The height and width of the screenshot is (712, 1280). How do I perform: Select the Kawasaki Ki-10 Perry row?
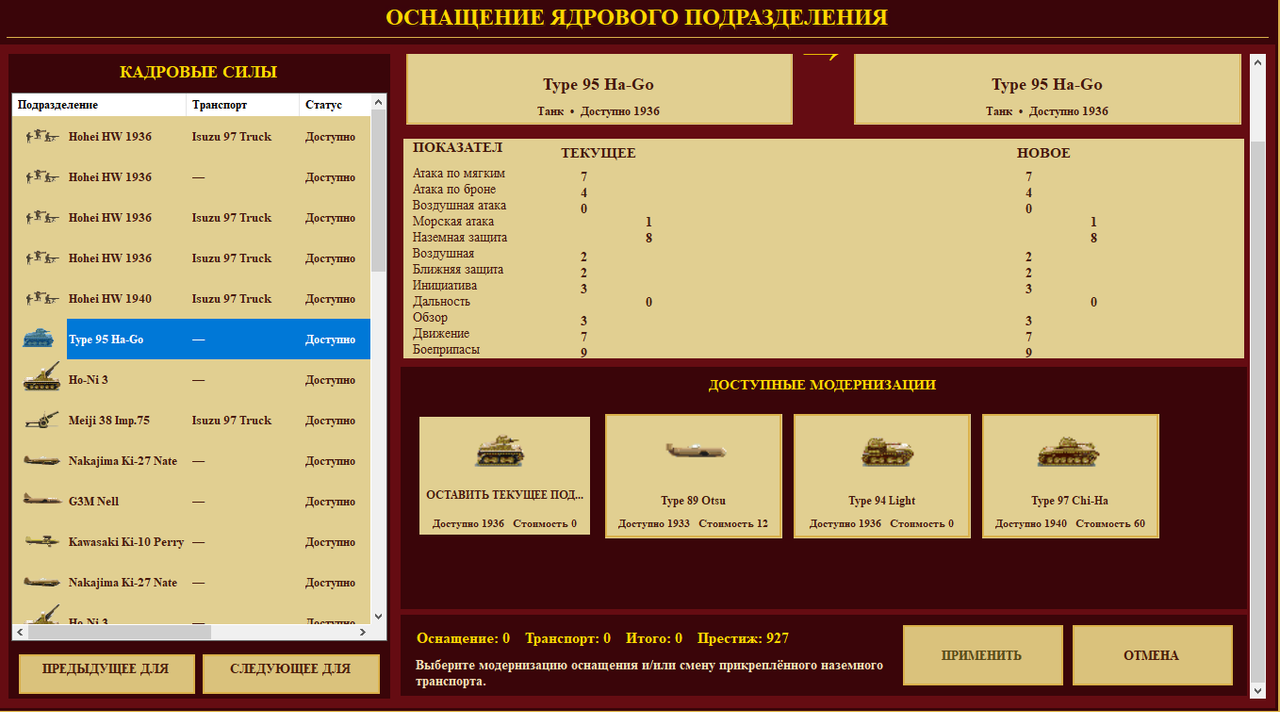pos(191,542)
